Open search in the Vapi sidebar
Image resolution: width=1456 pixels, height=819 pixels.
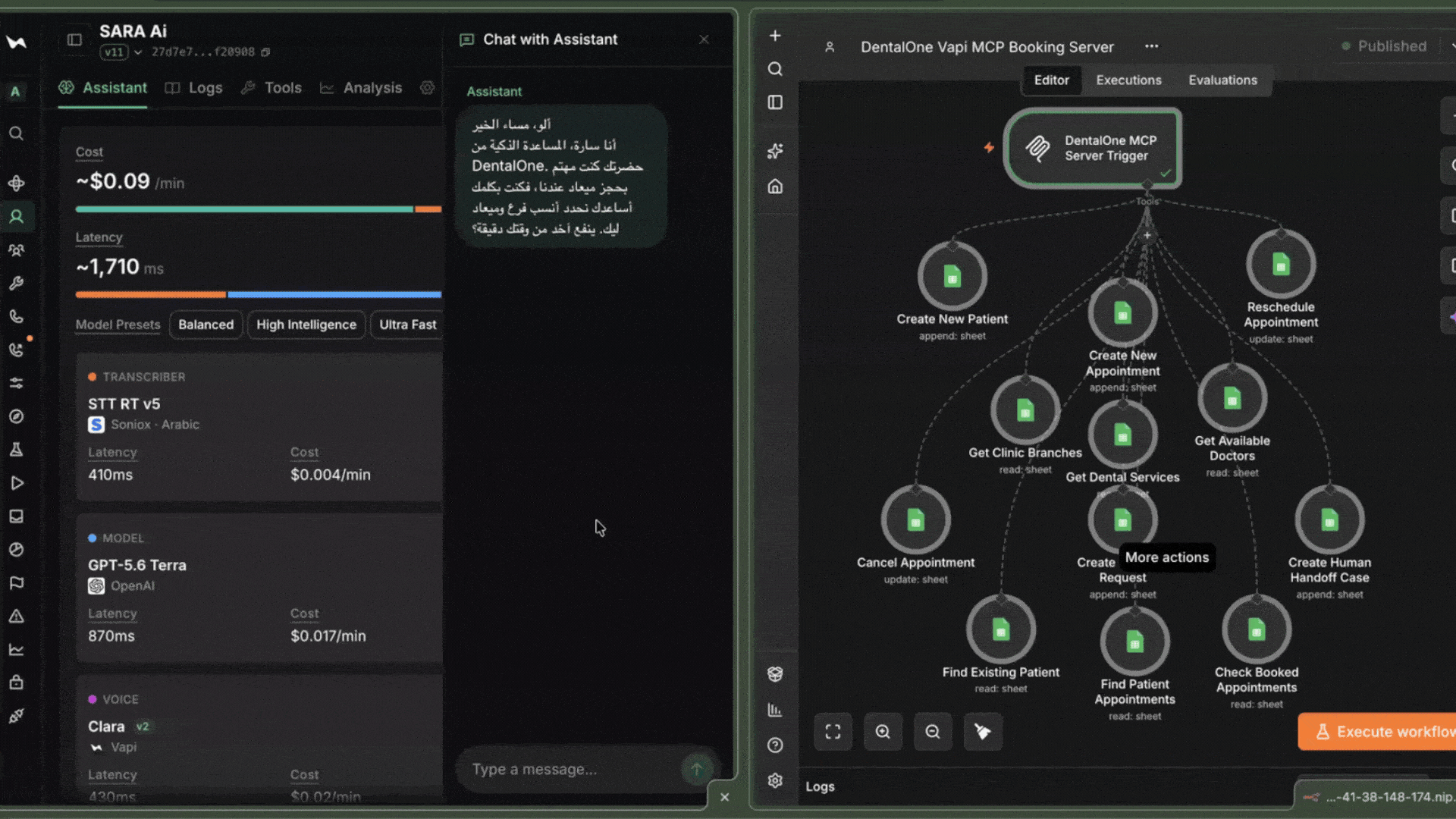click(16, 133)
